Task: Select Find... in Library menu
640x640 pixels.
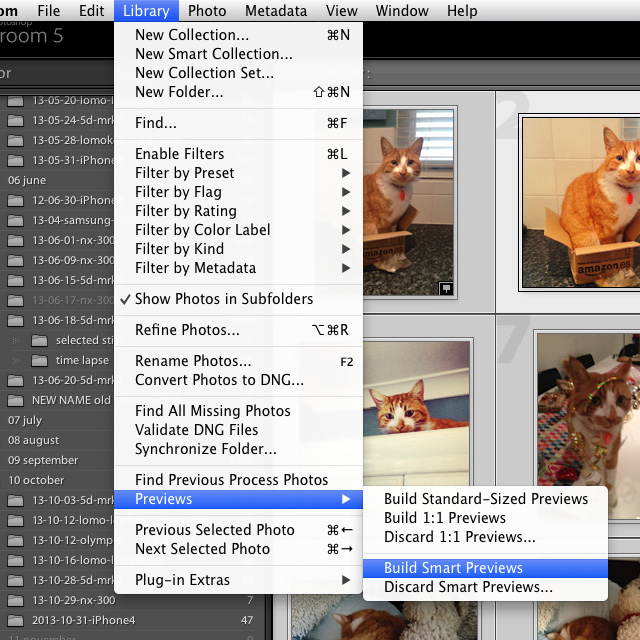Action: coord(238,123)
